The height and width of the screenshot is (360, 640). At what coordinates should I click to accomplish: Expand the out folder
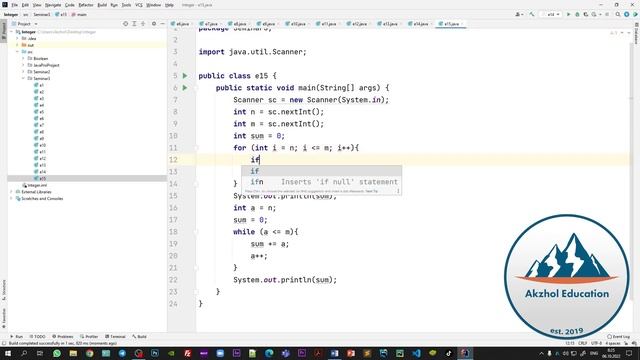click(x=18, y=45)
